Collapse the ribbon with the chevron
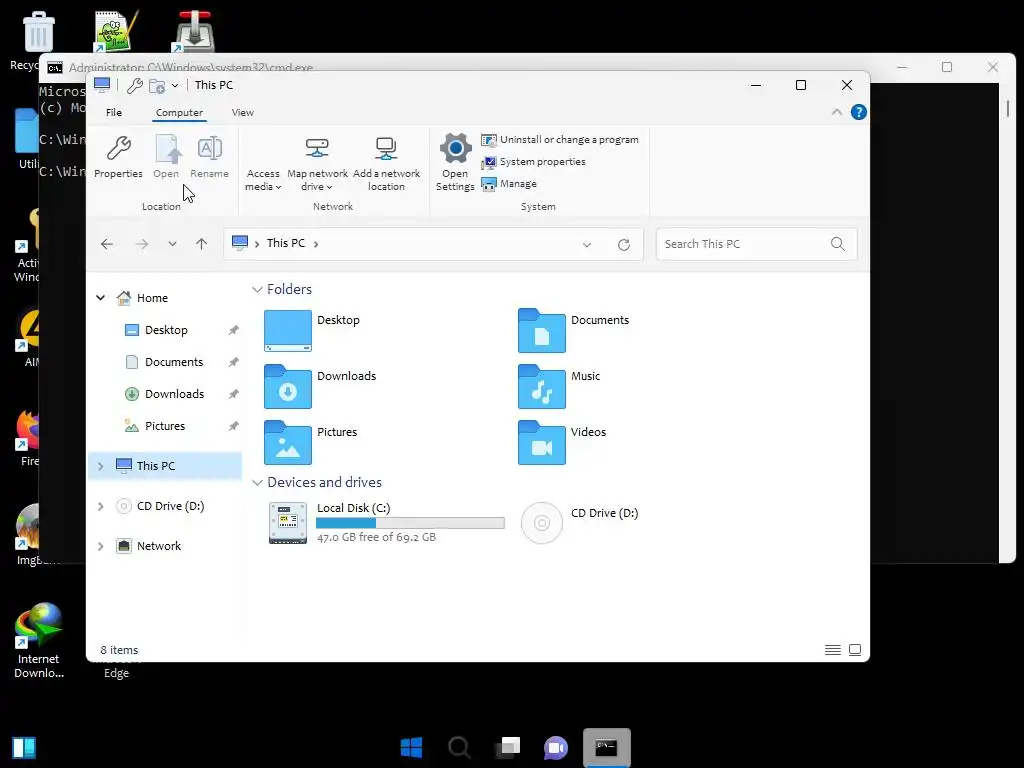The width and height of the screenshot is (1024, 768). point(837,112)
